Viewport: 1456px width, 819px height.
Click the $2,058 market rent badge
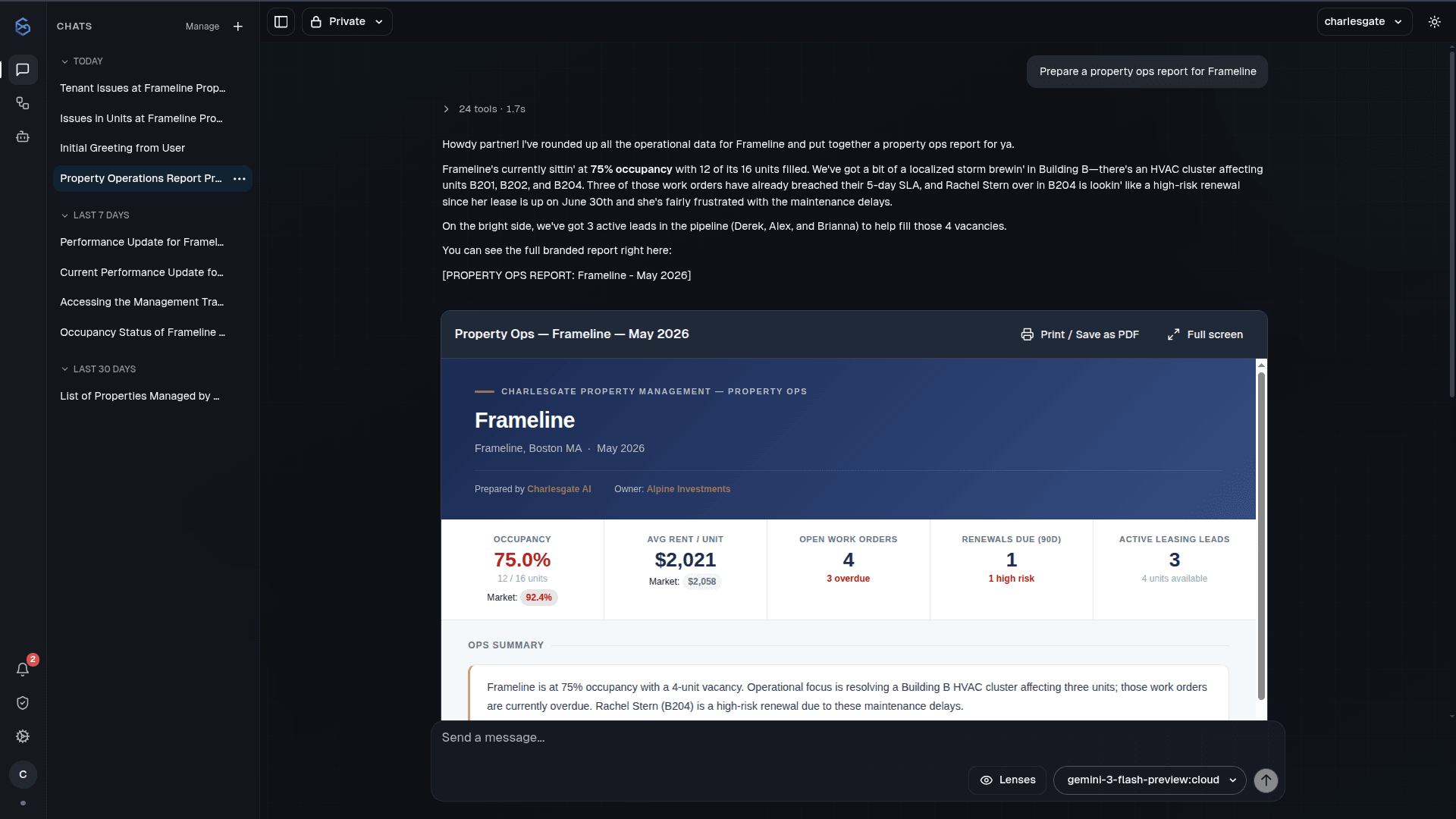point(701,582)
